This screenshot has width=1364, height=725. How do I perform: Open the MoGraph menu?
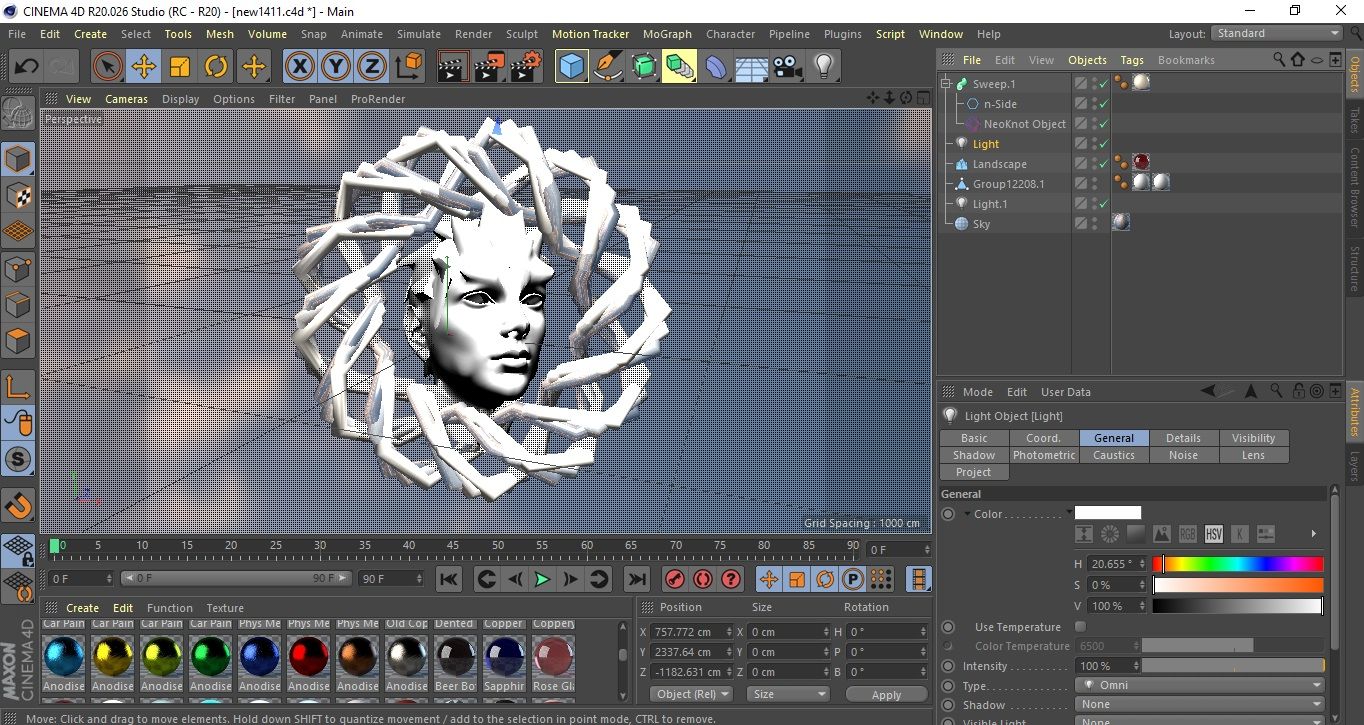667,34
